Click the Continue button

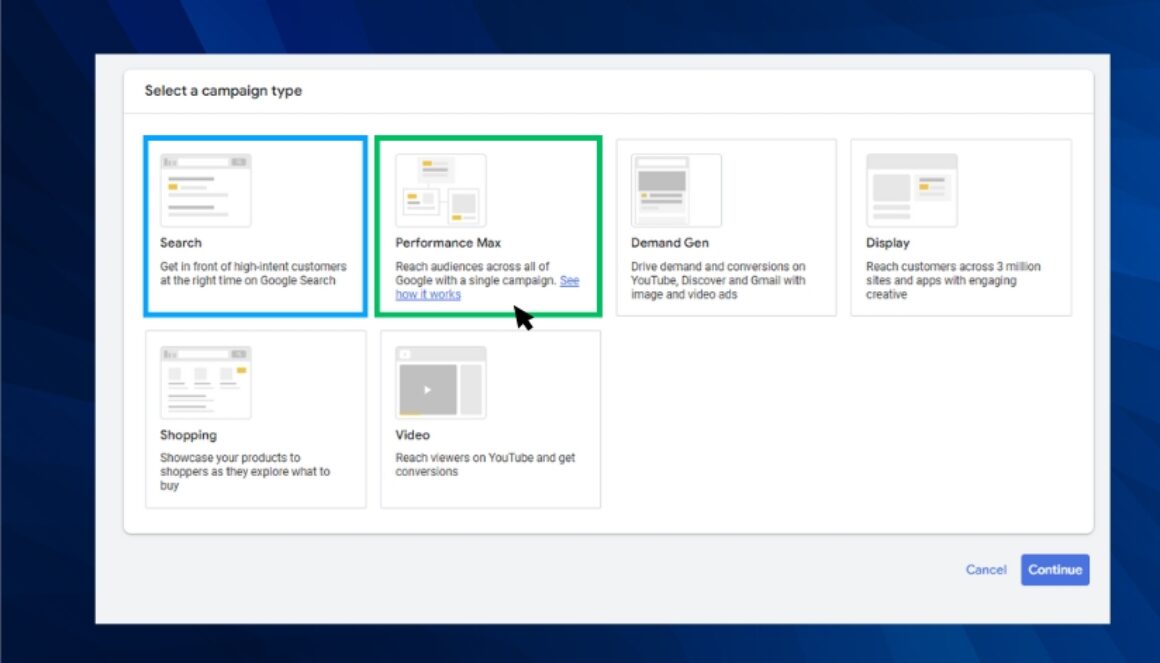pos(1055,570)
